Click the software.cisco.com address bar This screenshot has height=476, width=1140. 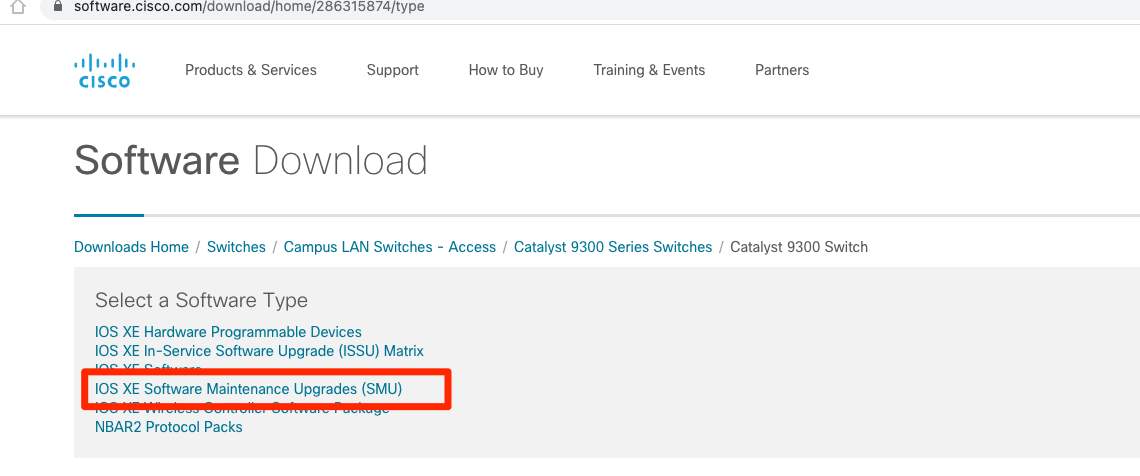[250, 7]
